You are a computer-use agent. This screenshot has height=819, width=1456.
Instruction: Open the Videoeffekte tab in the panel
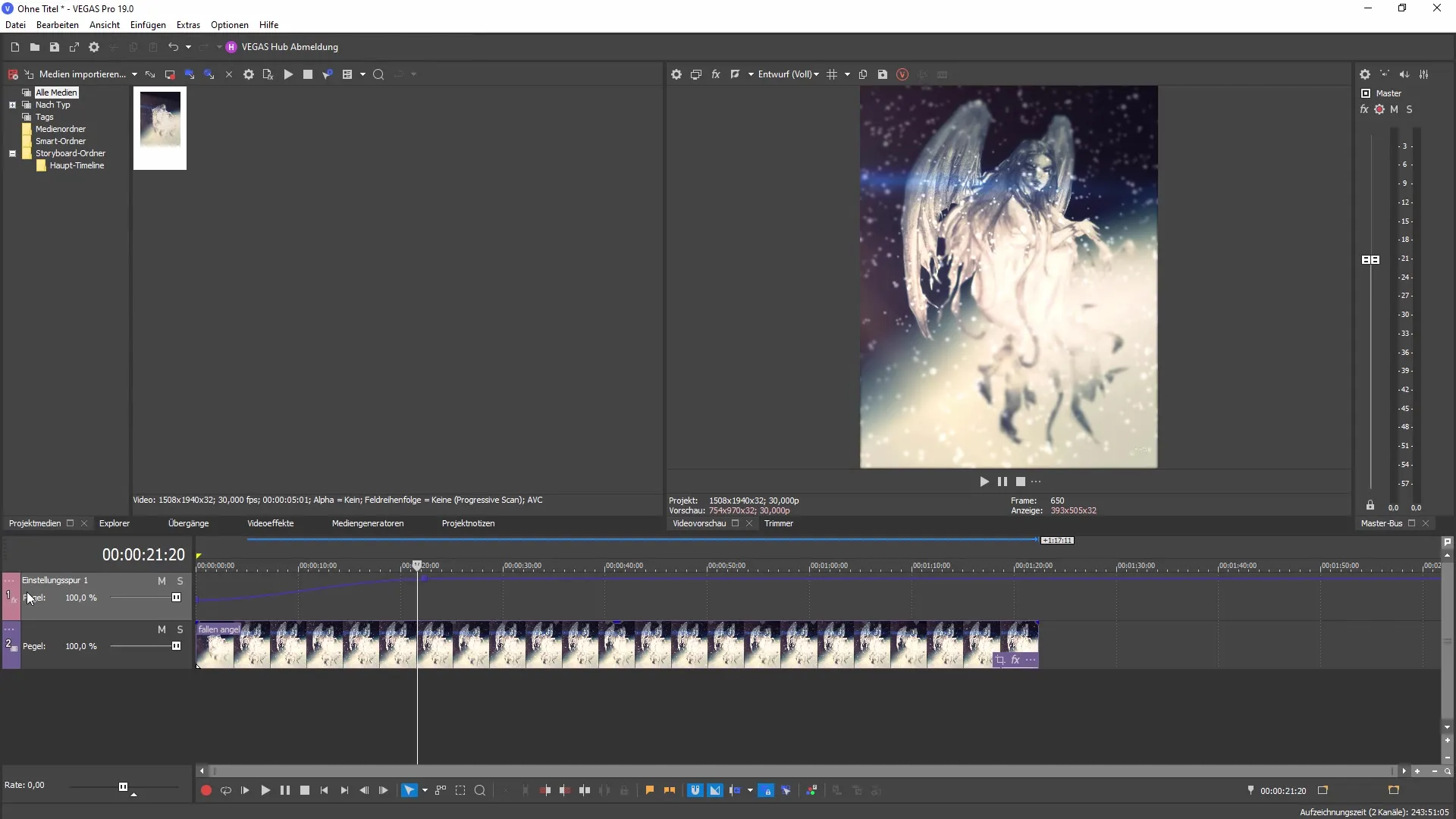270,523
